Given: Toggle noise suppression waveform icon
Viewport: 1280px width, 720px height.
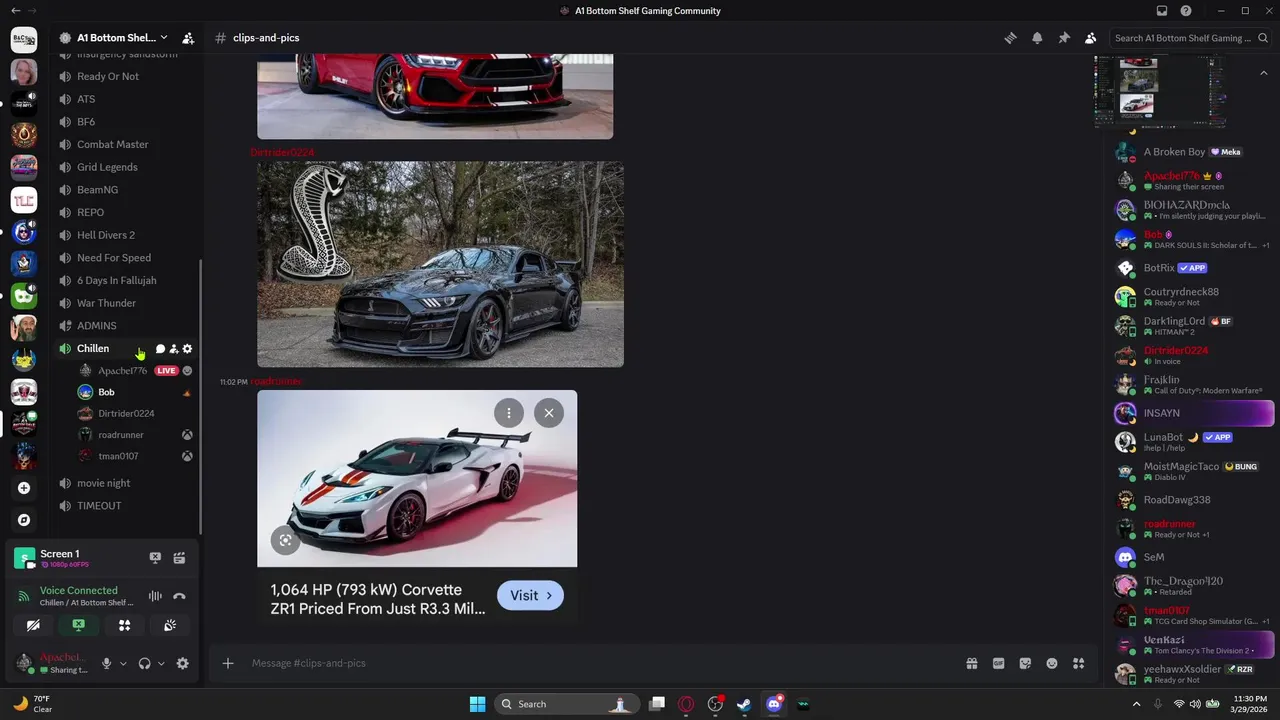Looking at the screenshot, I should click(x=155, y=596).
